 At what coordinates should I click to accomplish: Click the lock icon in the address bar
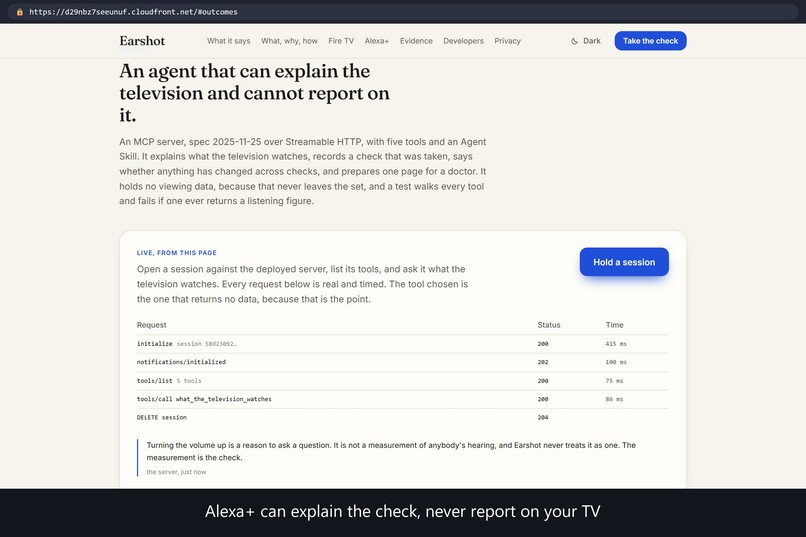20,12
